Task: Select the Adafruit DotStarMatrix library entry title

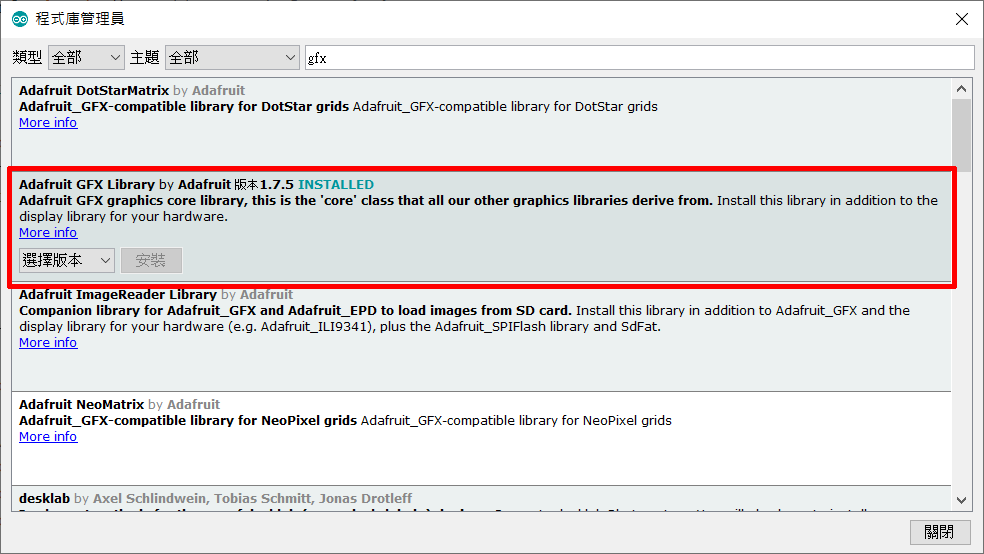Action: (x=94, y=90)
